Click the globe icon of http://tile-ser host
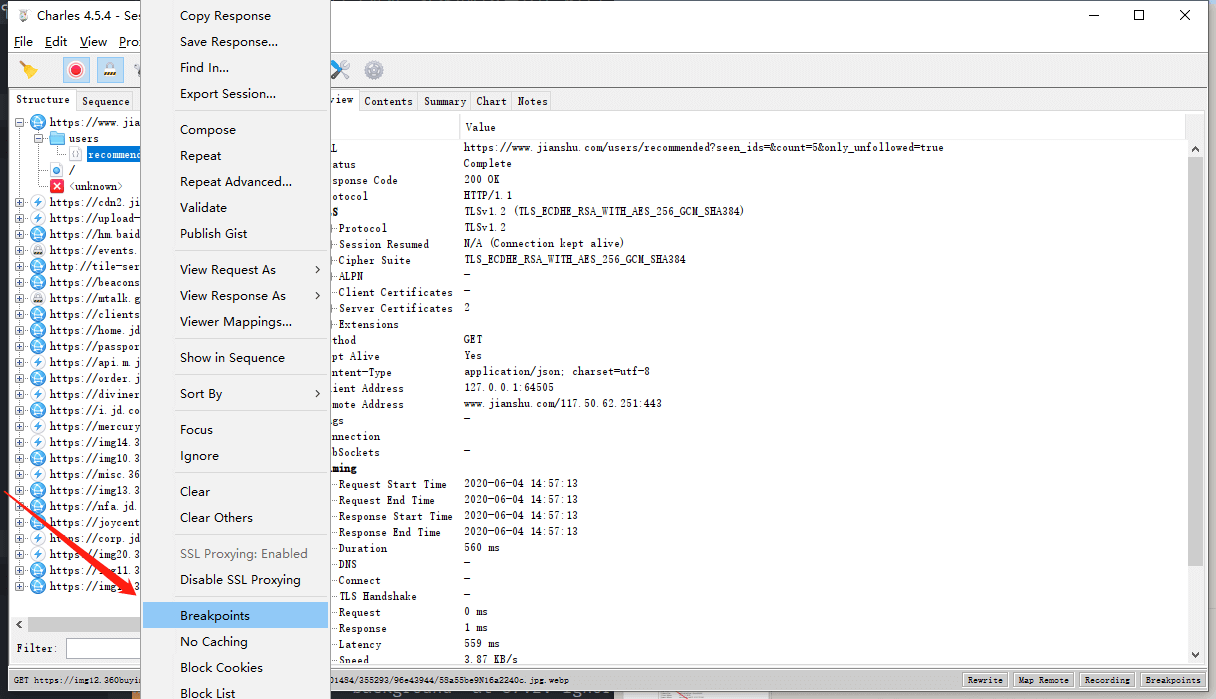The image size is (1216, 699). point(38,266)
